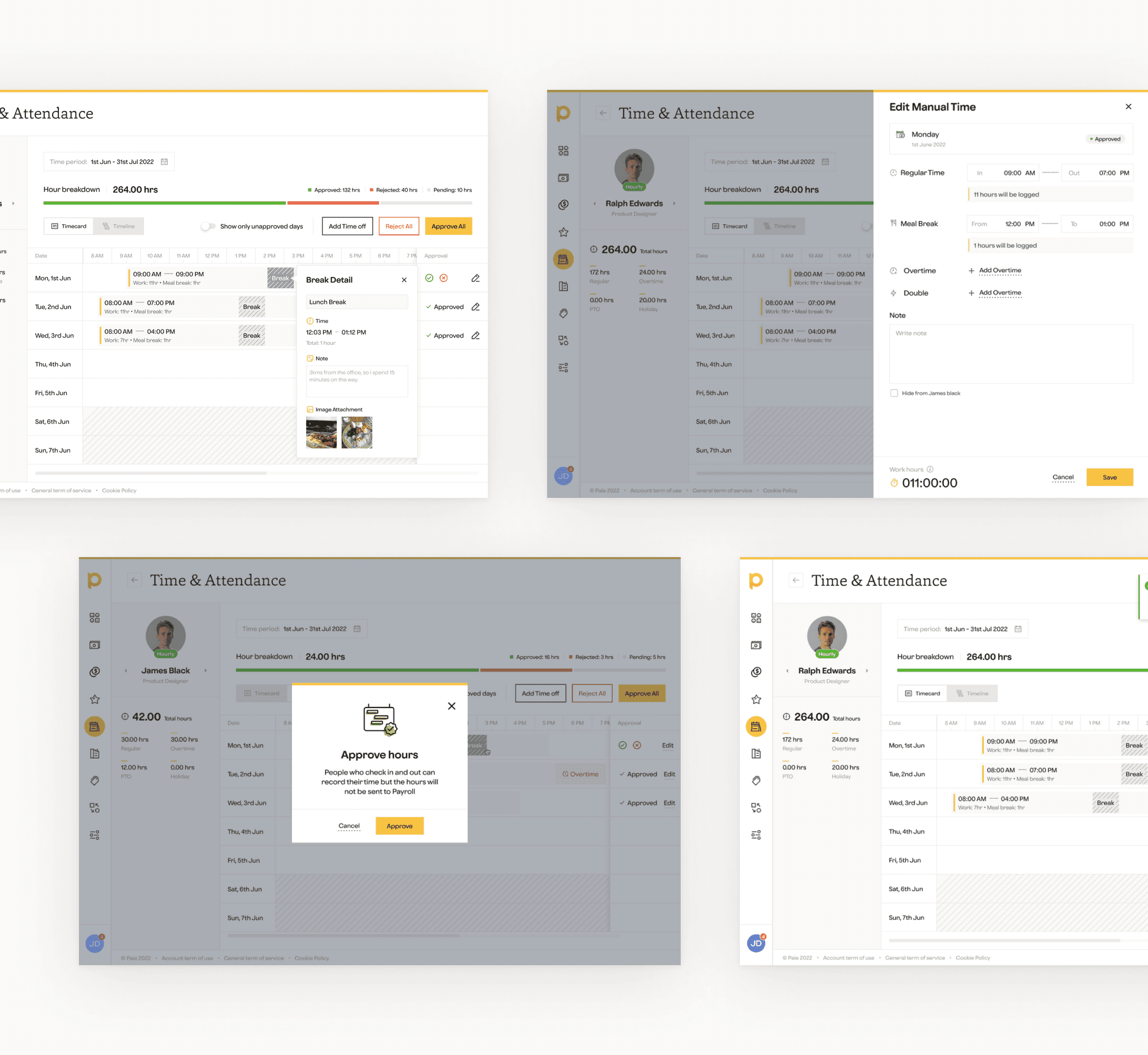This screenshot has width=1148, height=1055.
Task: Select the highlighted Time & Attendance calendar icon
Action: [564, 258]
